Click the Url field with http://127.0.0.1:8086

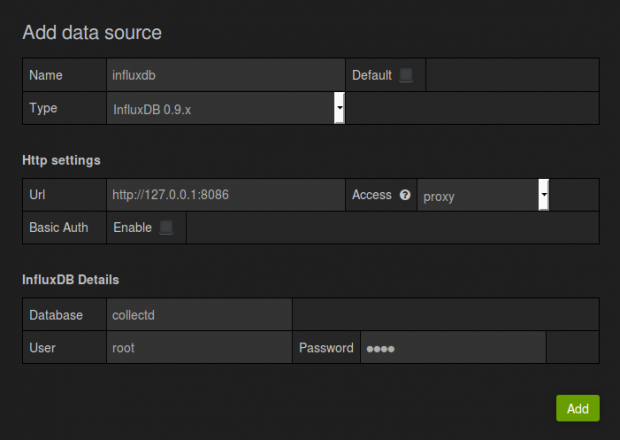[226, 195]
